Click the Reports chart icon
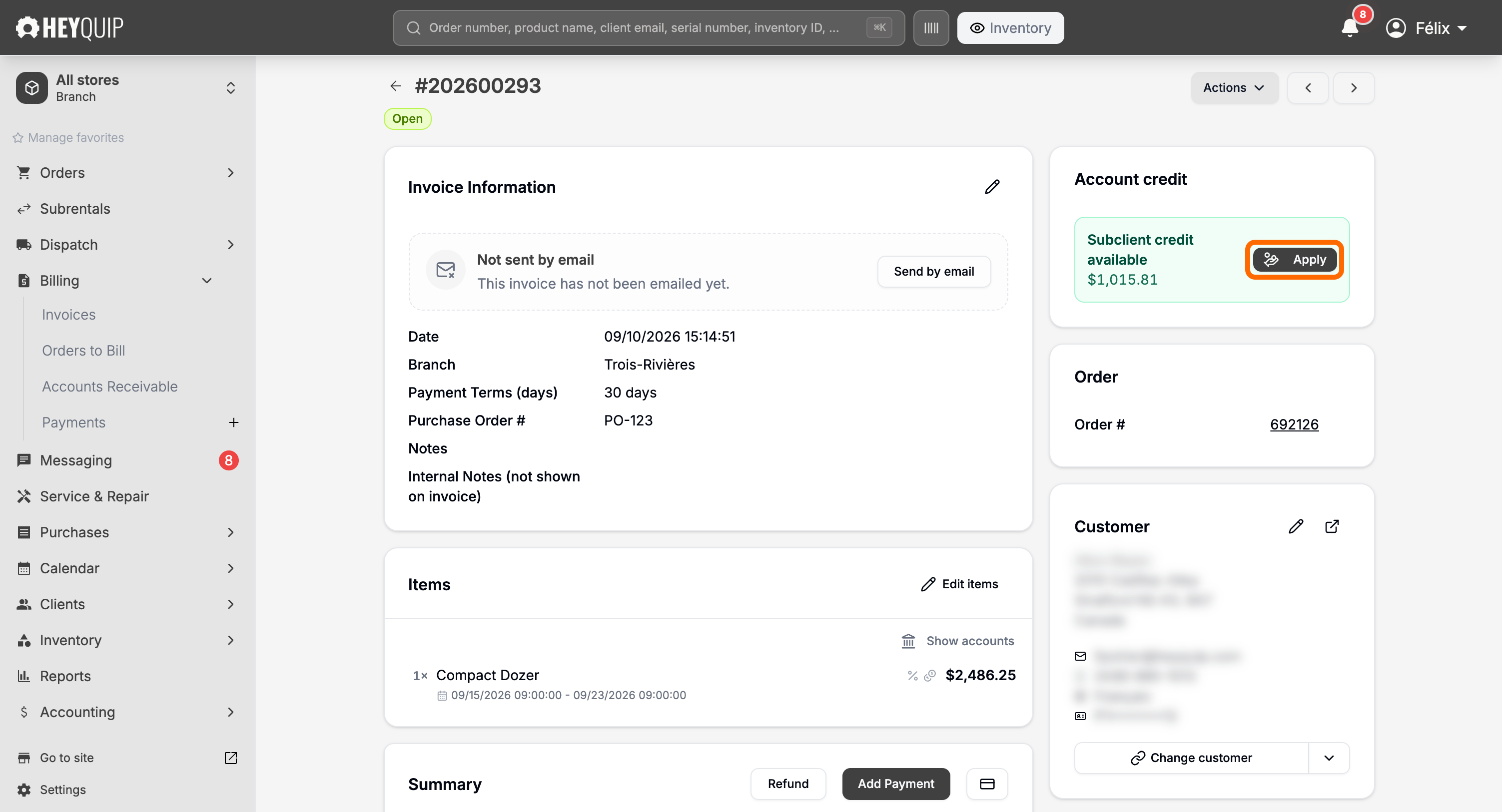The width and height of the screenshot is (1502, 812). point(24,676)
